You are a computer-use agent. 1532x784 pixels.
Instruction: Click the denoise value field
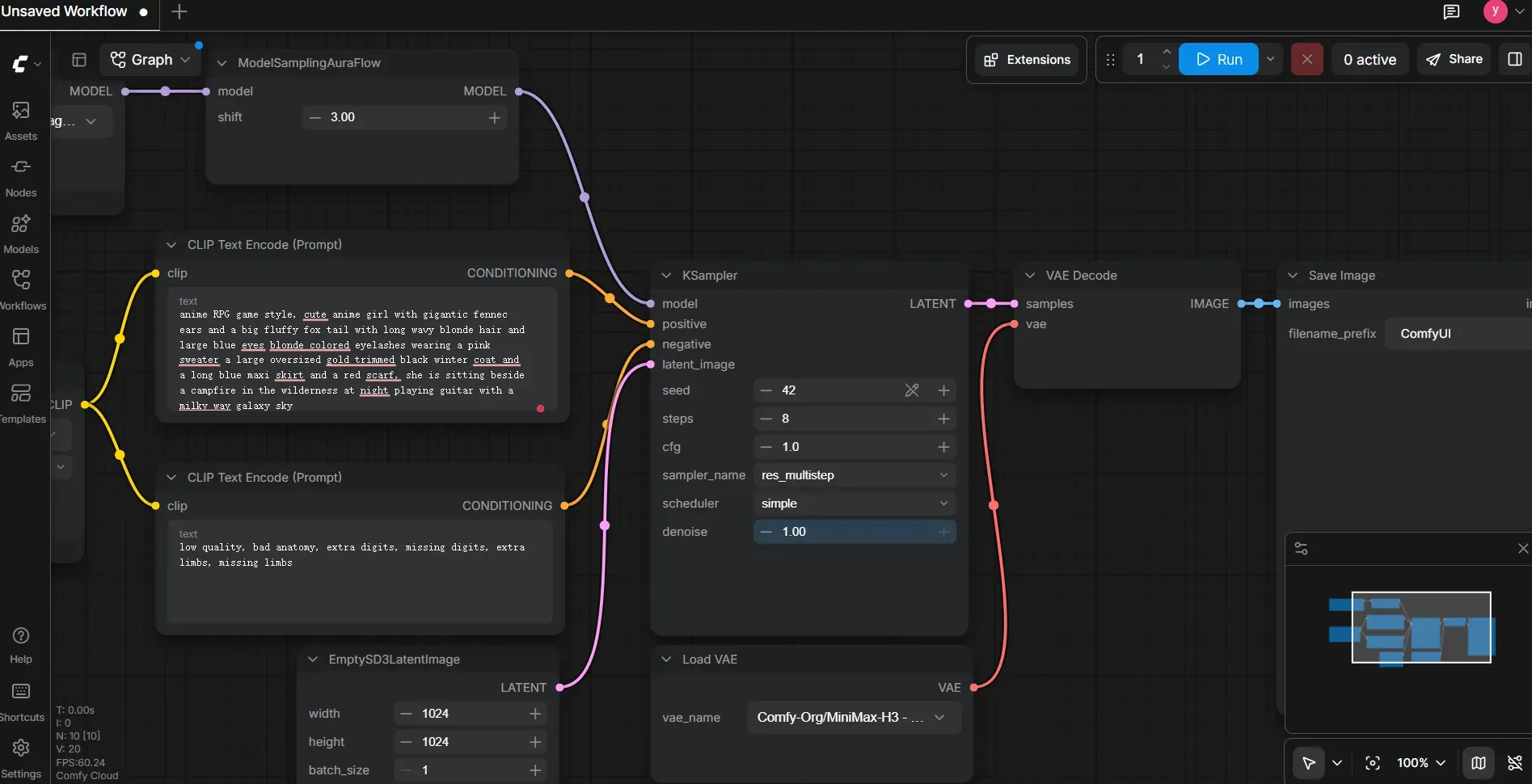coord(855,532)
